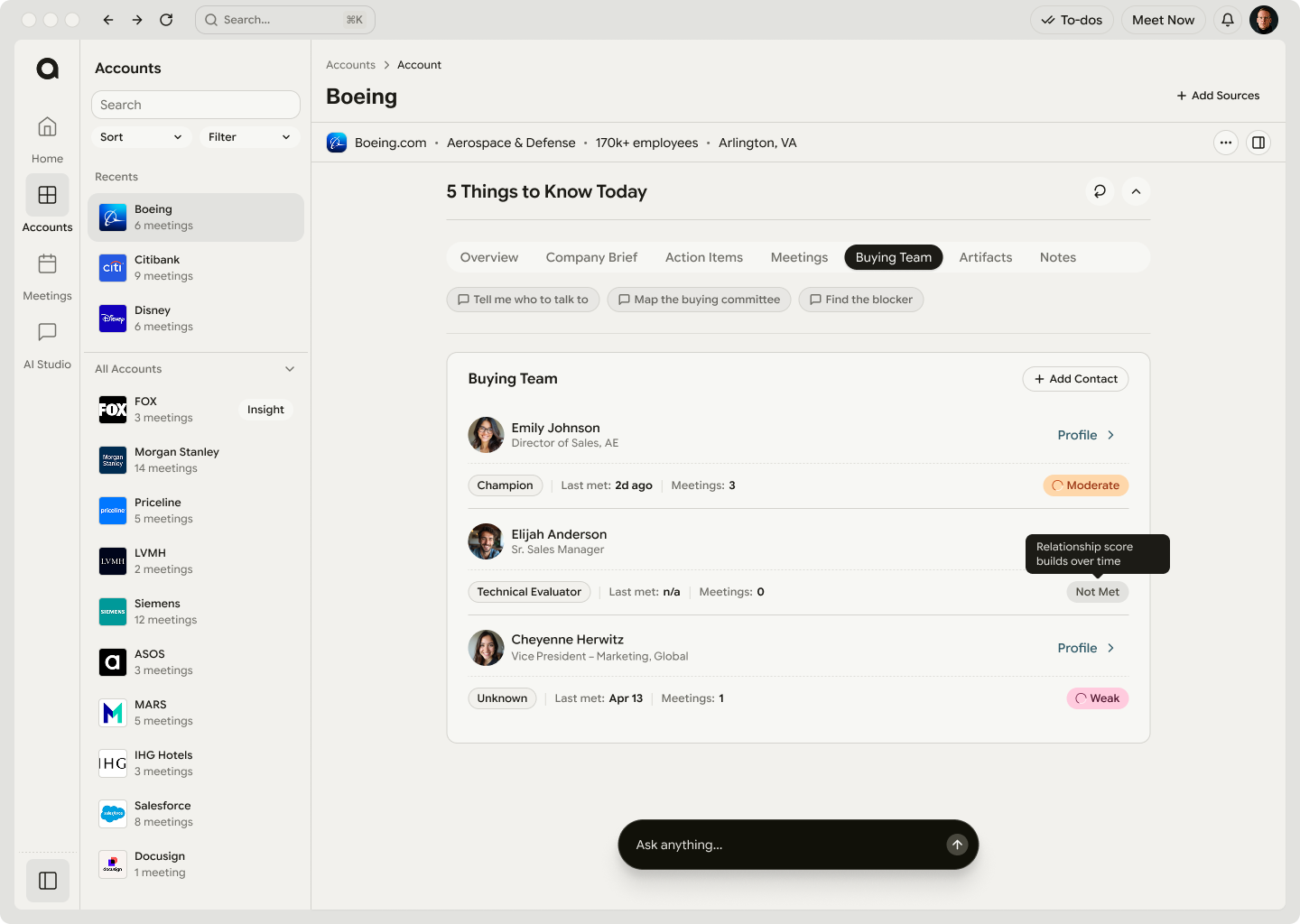Select the ASOS account logo
The width and height of the screenshot is (1300, 924).
113,662
